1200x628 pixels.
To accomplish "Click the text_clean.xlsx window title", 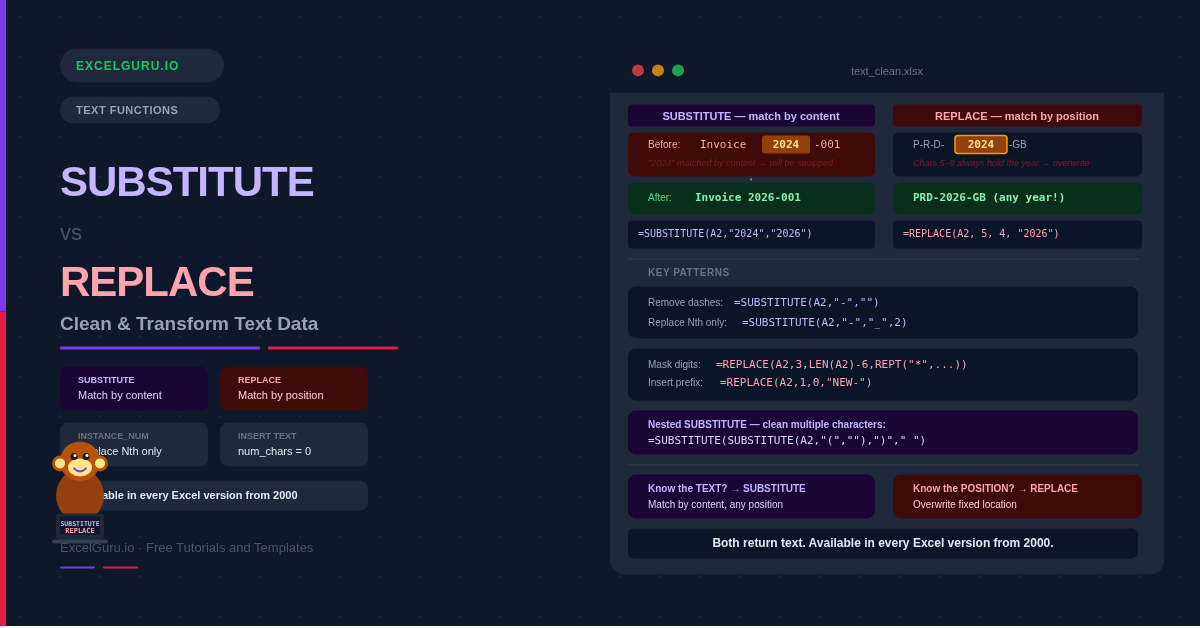I will [x=887, y=71].
